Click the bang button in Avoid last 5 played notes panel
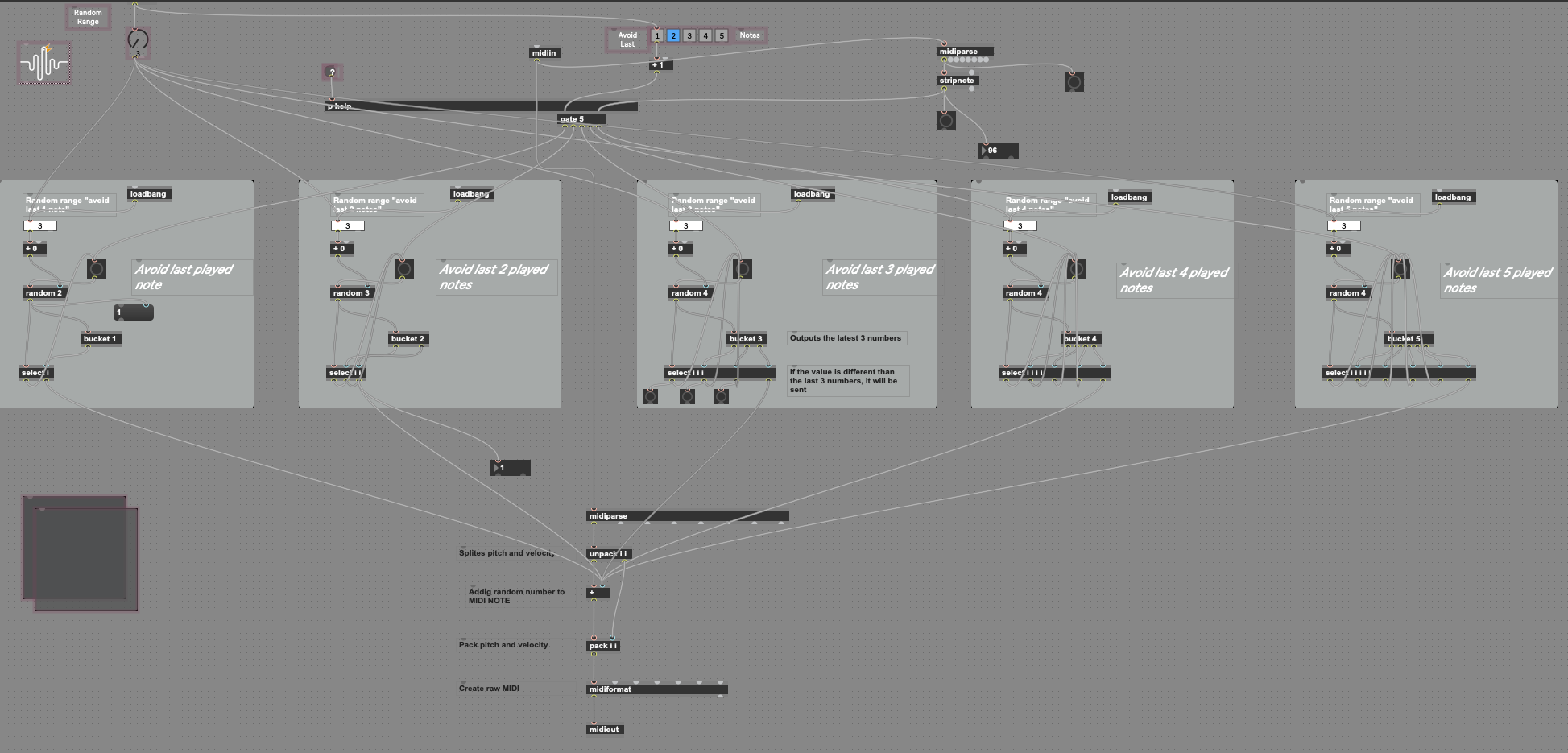This screenshot has width=1568, height=753. point(1400,269)
